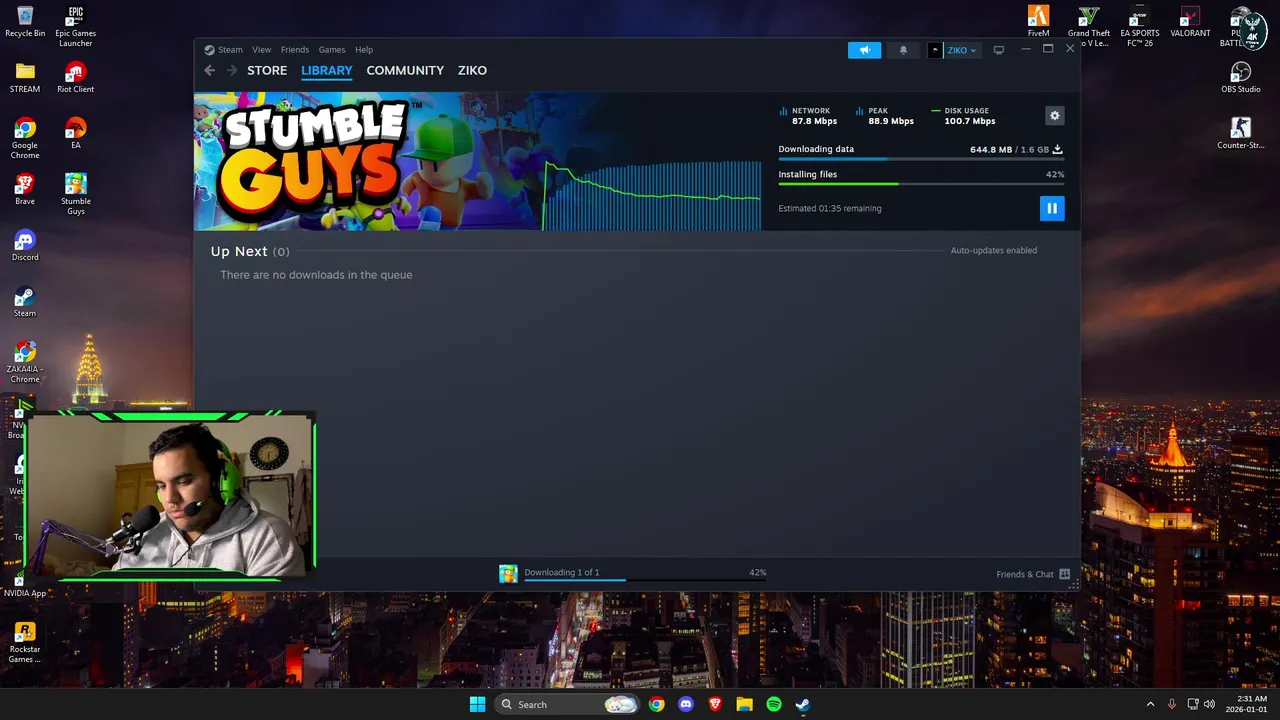
Task: Click the DISK USAGE 100.7 Mbps readout
Action: coord(964,116)
